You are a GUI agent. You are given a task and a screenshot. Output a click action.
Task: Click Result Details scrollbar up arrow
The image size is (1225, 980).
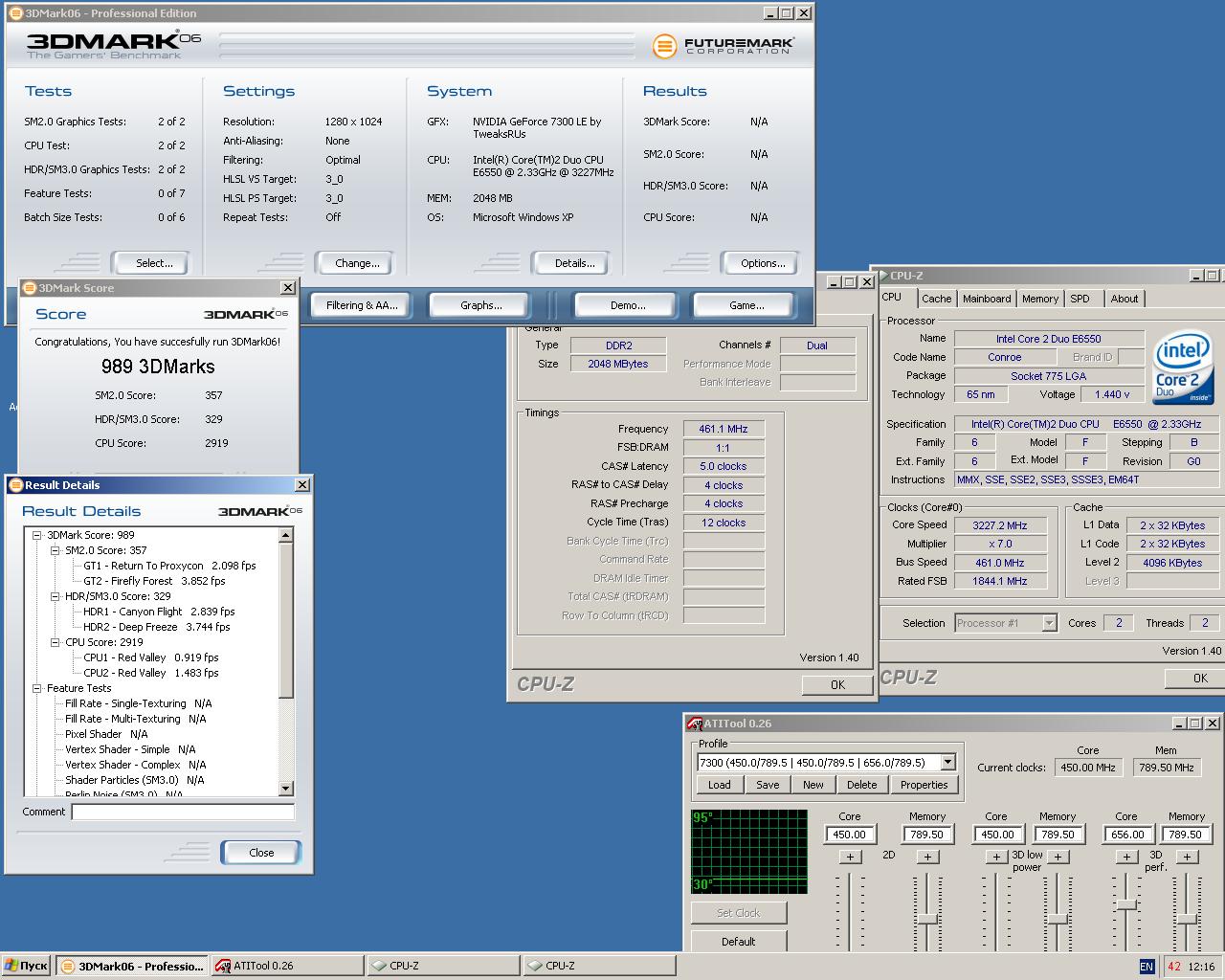286,535
